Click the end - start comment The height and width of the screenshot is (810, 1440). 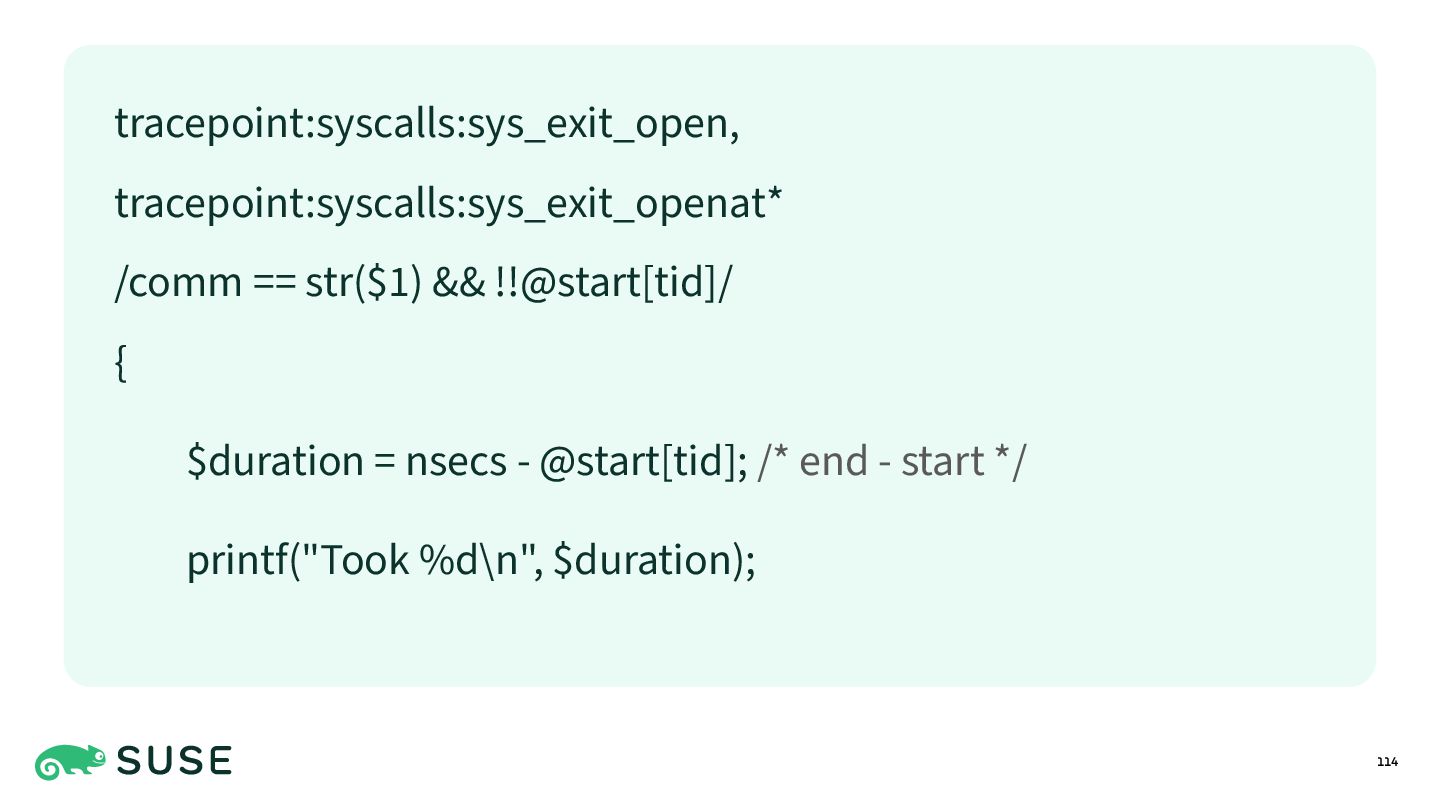tap(892, 462)
